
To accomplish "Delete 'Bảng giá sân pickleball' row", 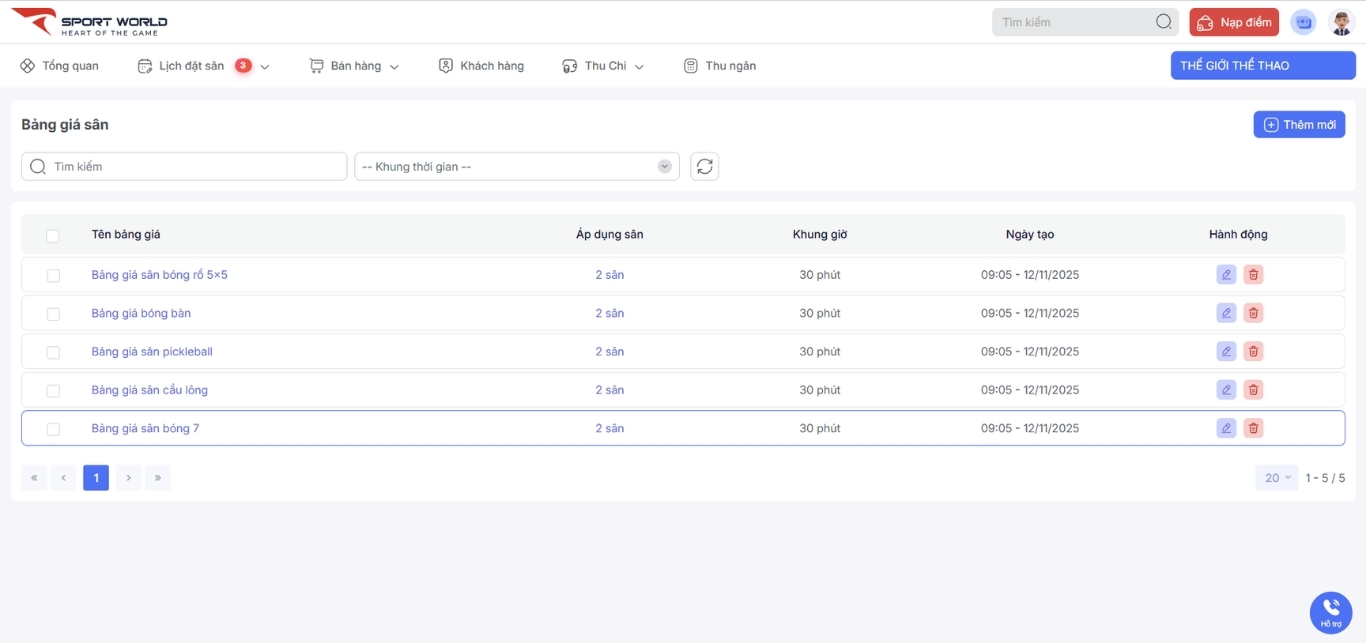I will [1253, 351].
